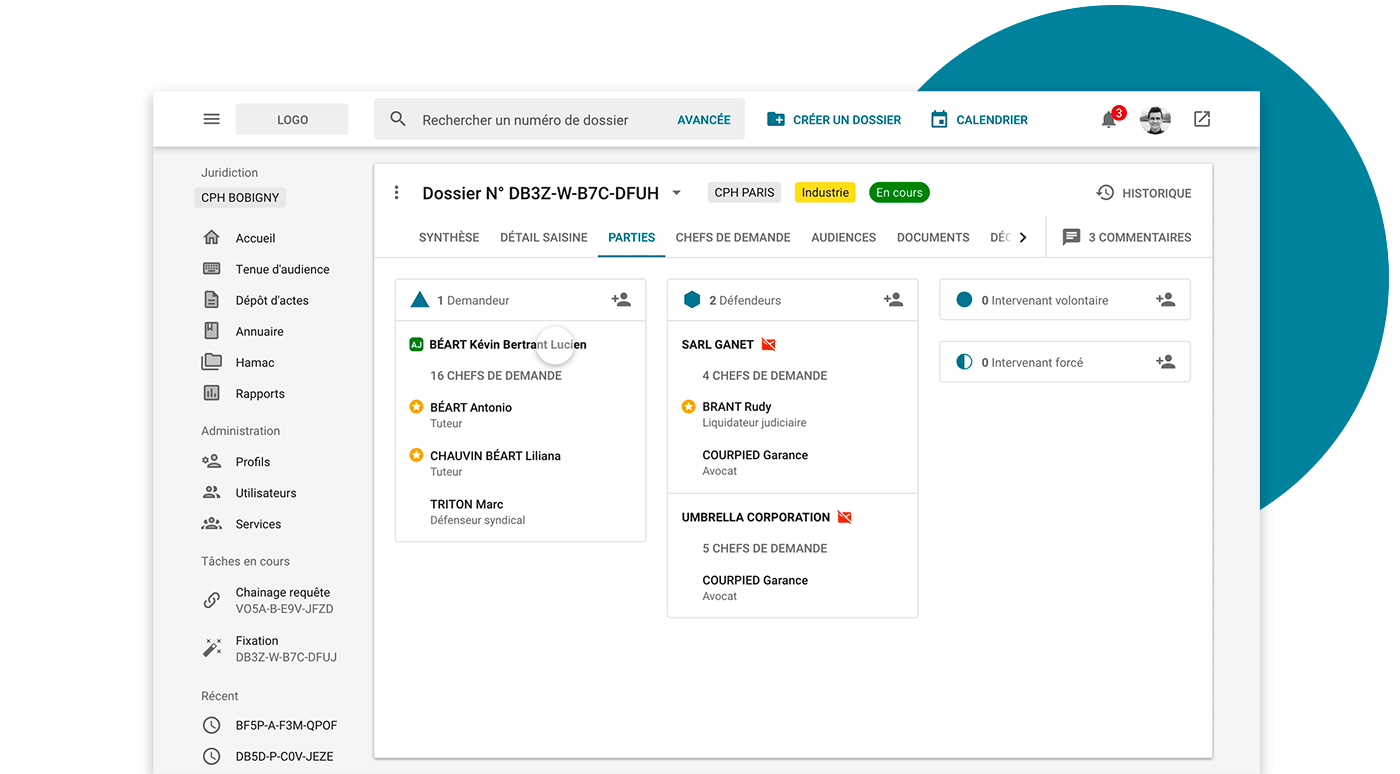Viewport: 1400px width, 774px height.
Task: Switch to the SYNTHÈSE tab
Action: tap(449, 237)
